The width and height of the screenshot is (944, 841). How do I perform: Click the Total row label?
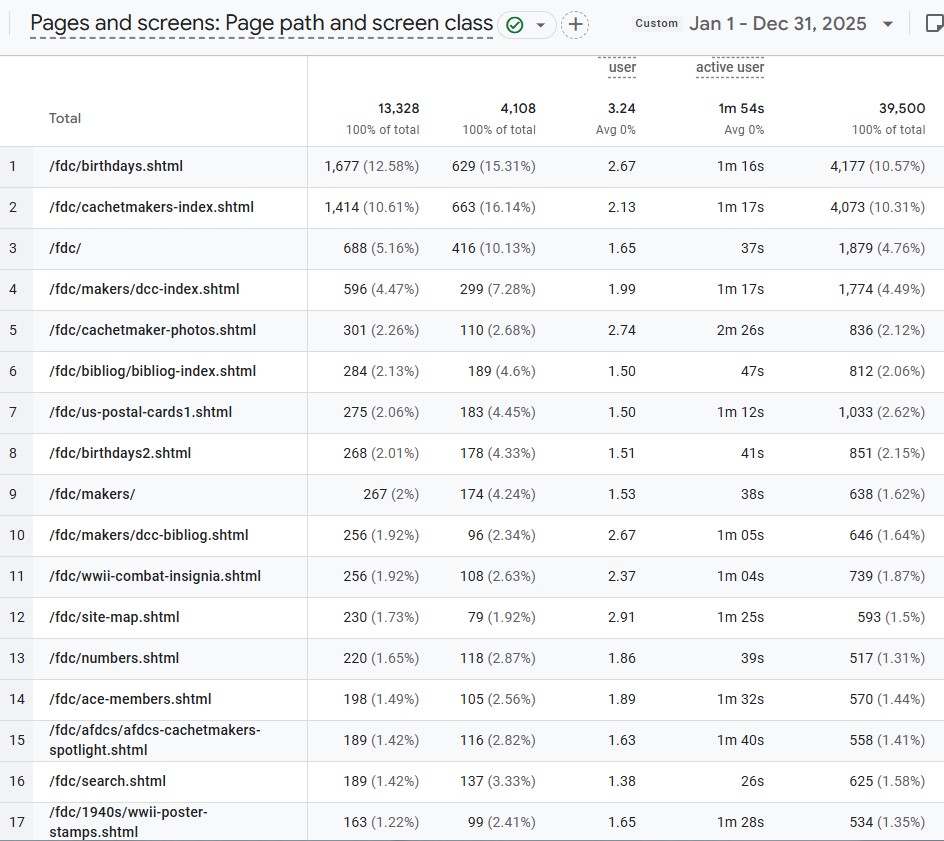(x=65, y=118)
